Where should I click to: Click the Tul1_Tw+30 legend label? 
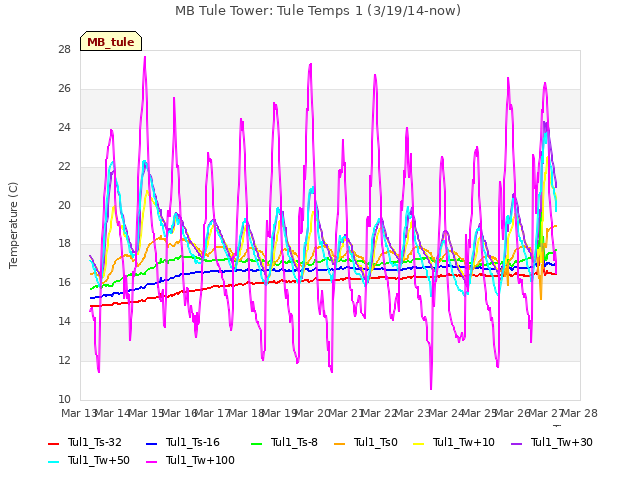click(x=562, y=442)
